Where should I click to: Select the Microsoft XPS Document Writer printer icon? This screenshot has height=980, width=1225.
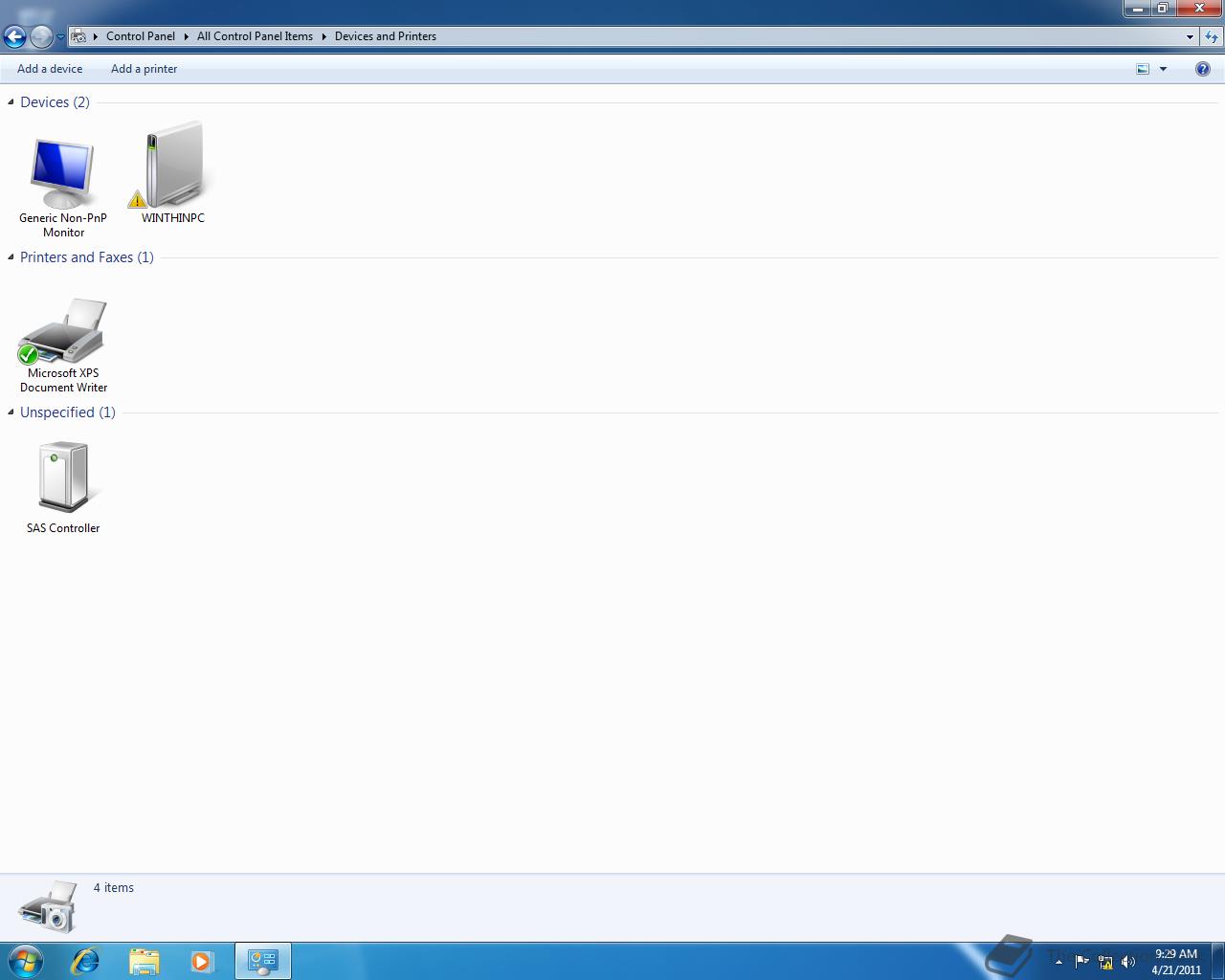(x=63, y=331)
